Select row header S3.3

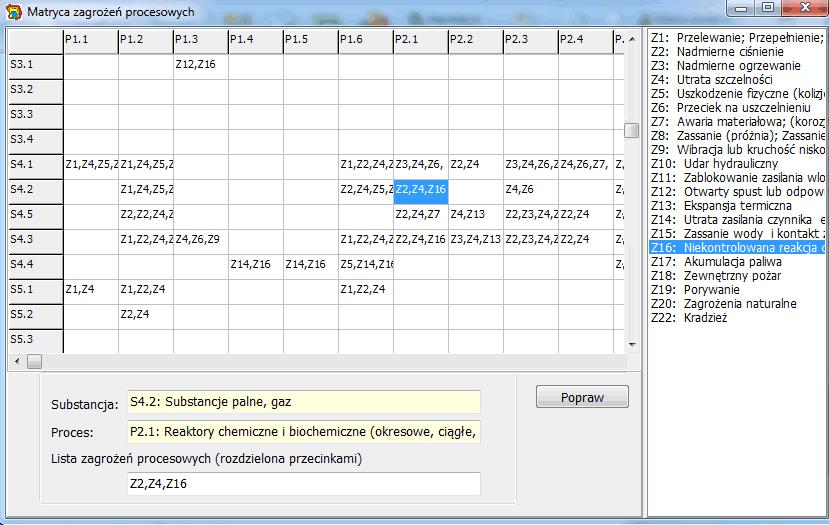click(x=36, y=116)
